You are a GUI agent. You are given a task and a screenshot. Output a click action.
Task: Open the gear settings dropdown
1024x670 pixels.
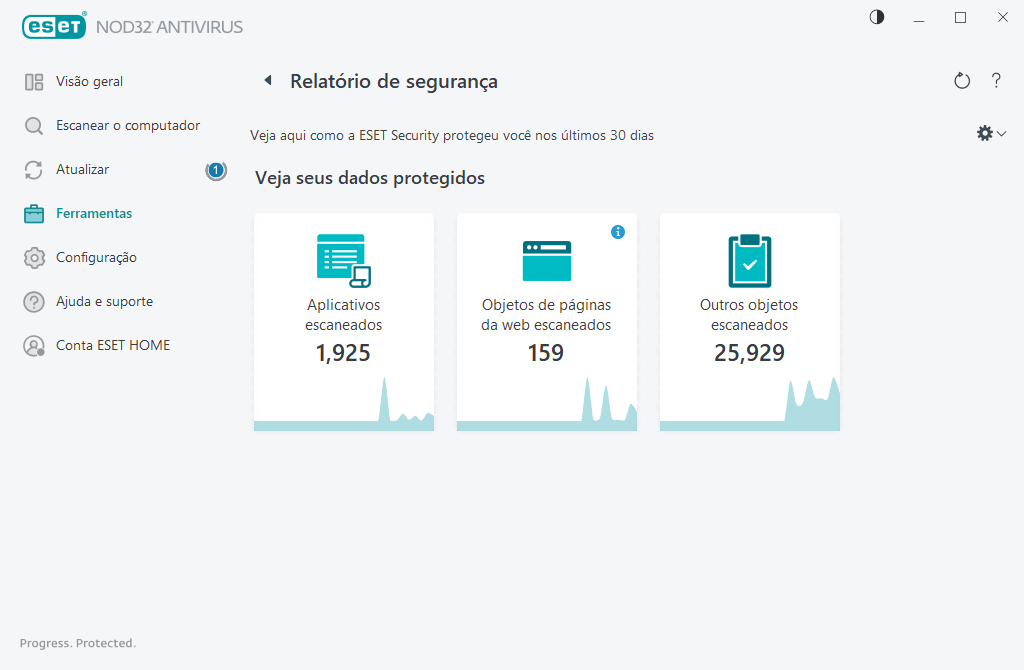[x=990, y=133]
